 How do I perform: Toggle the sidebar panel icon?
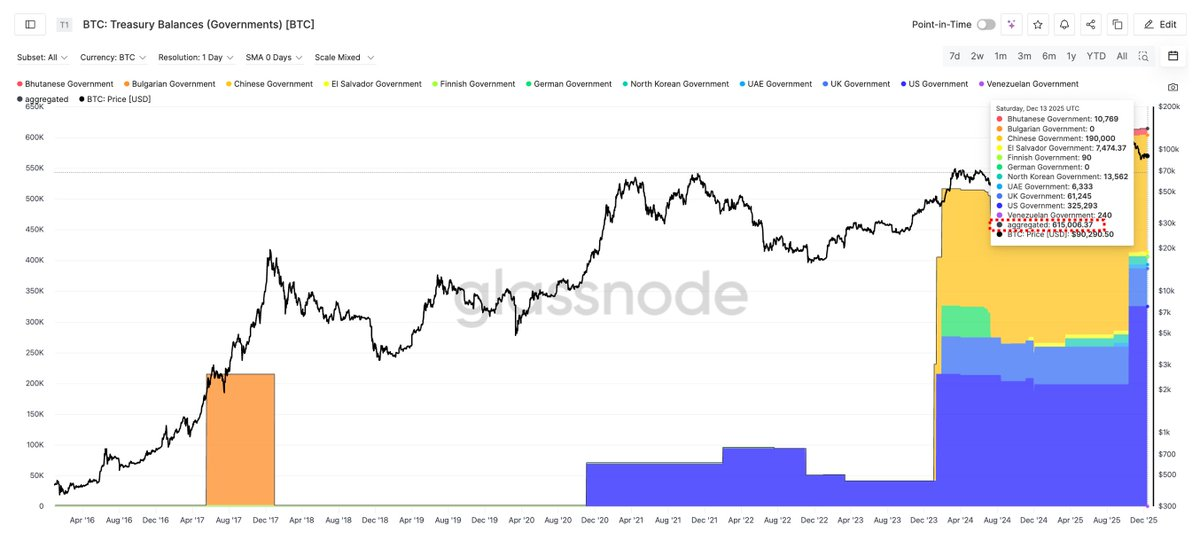point(30,24)
